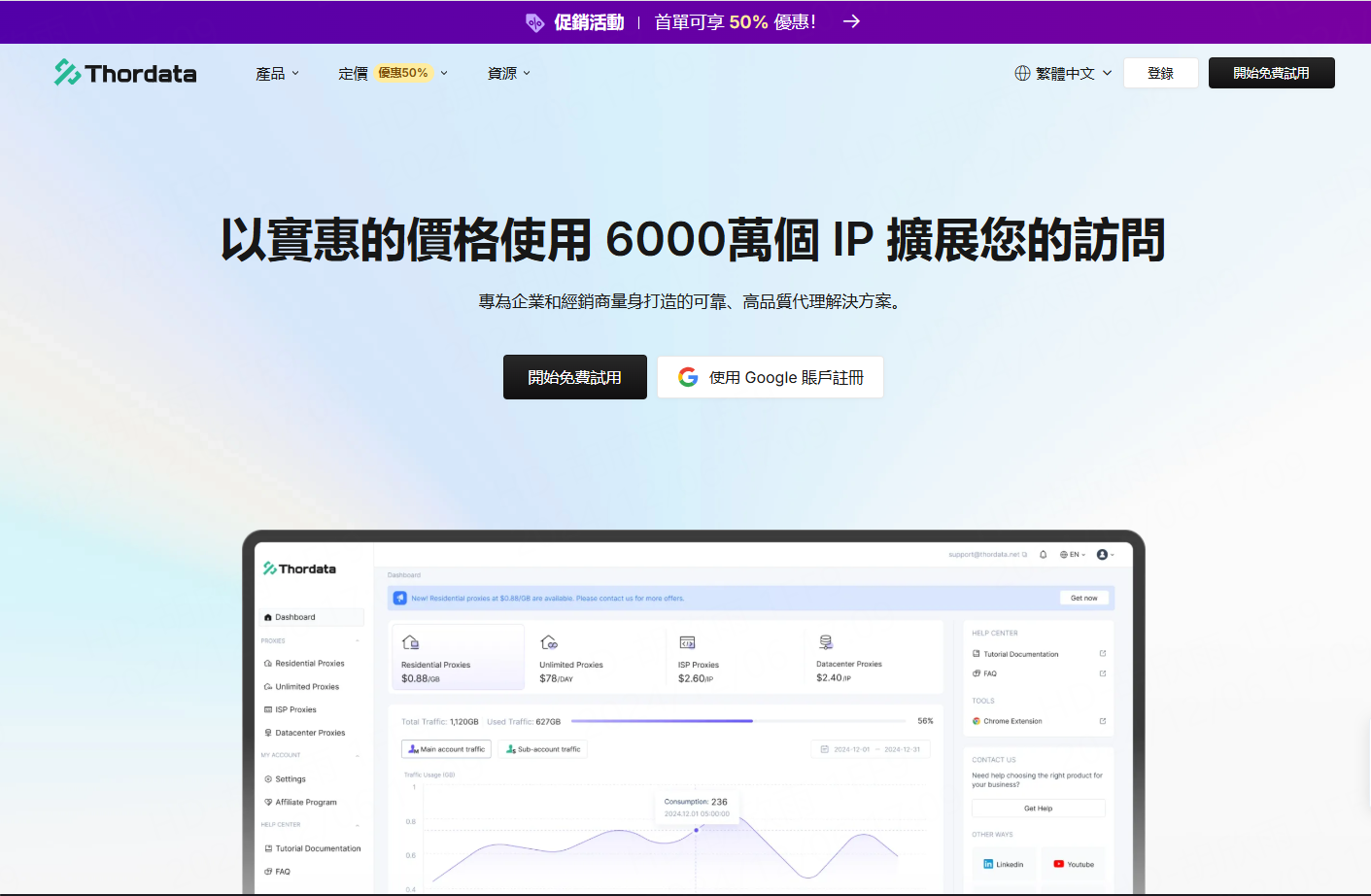Click the external-link icon on the Chrome Extension row
Viewport: 1371px width, 896px height.
pyautogui.click(x=1102, y=721)
